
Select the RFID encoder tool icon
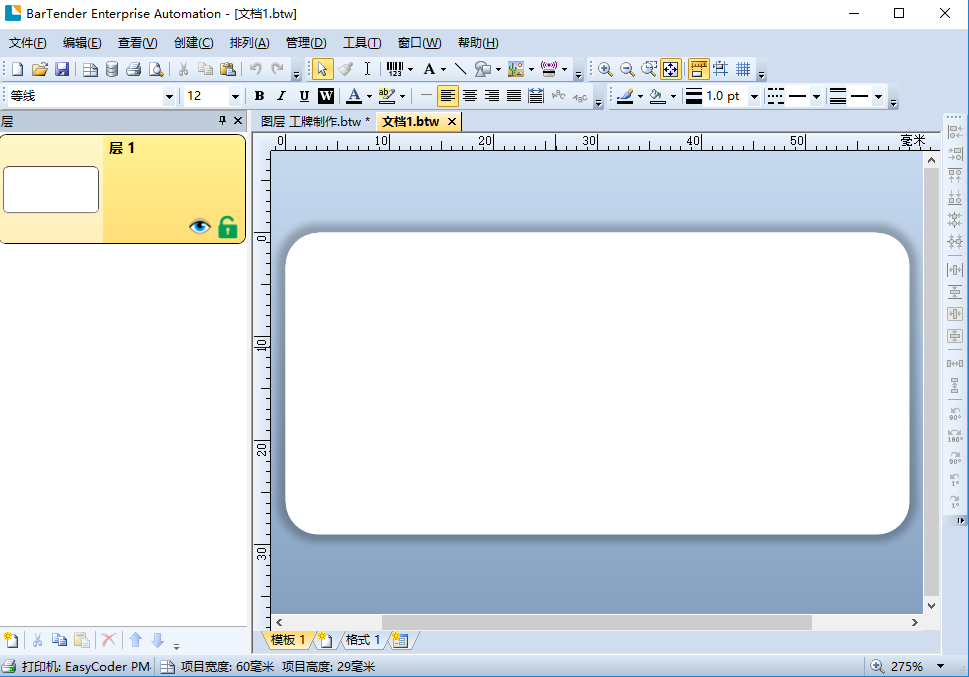coord(548,69)
